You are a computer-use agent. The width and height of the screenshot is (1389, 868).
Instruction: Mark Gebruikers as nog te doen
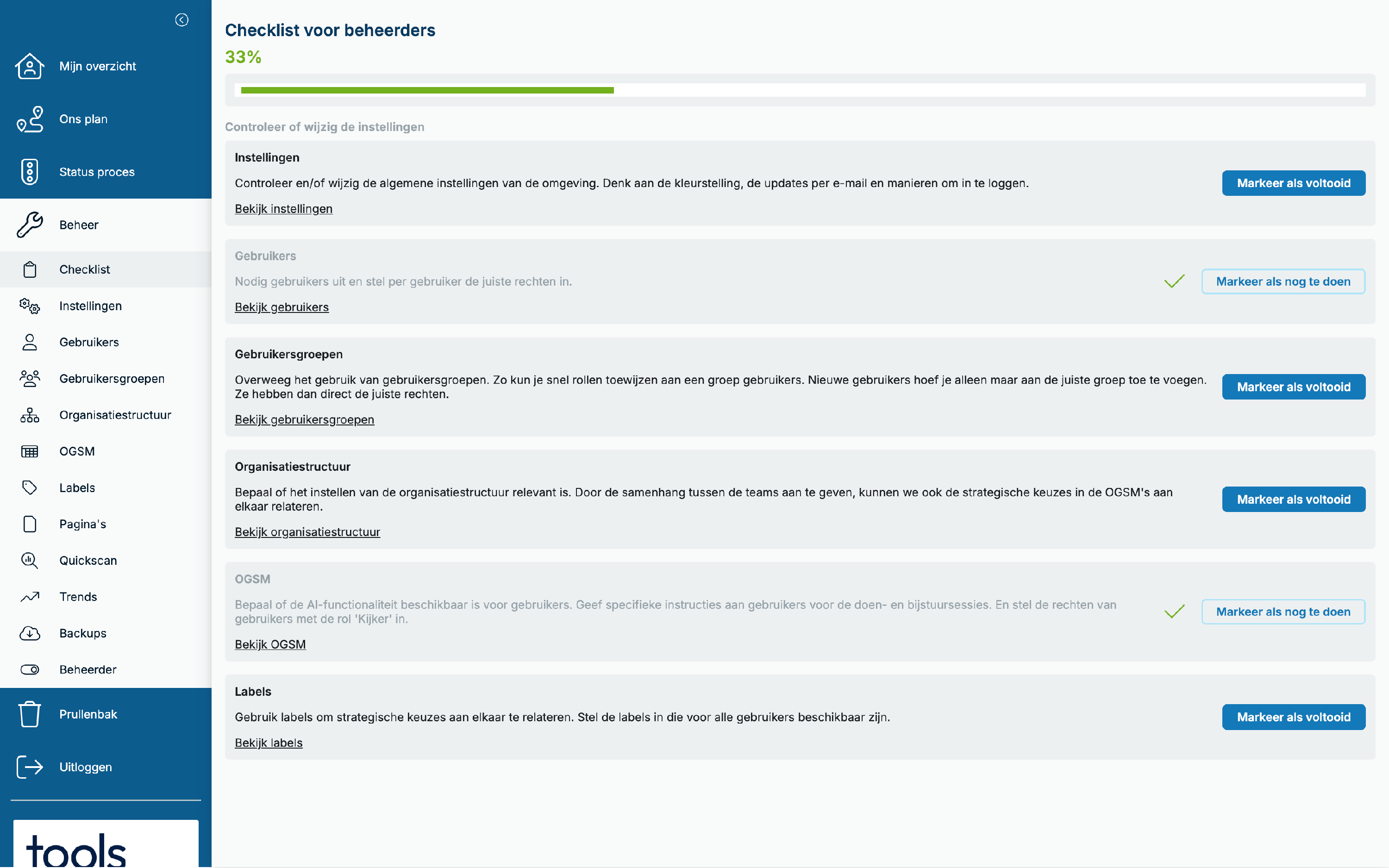pos(1283,281)
